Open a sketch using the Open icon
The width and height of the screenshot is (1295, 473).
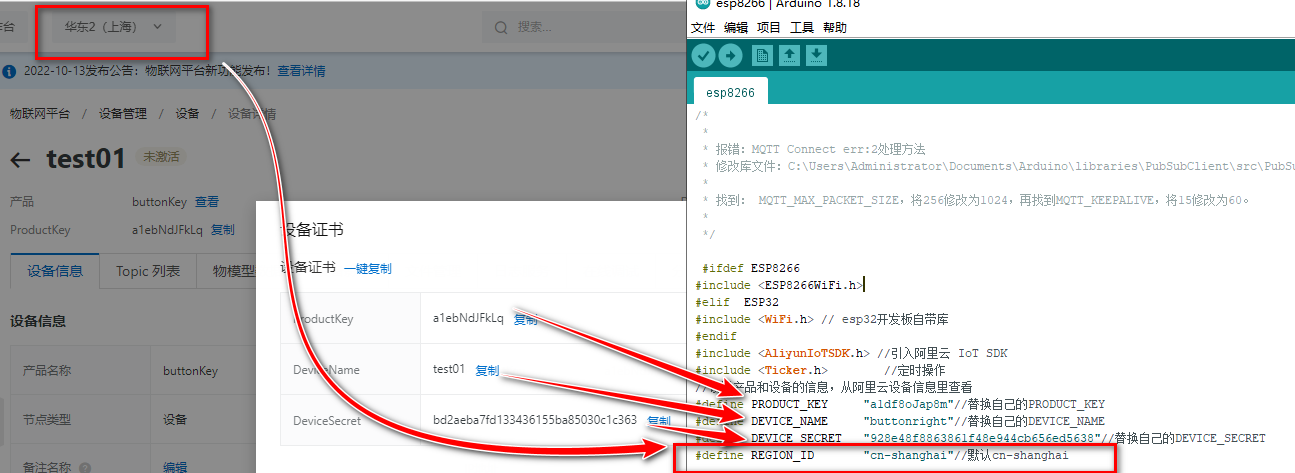[790, 55]
